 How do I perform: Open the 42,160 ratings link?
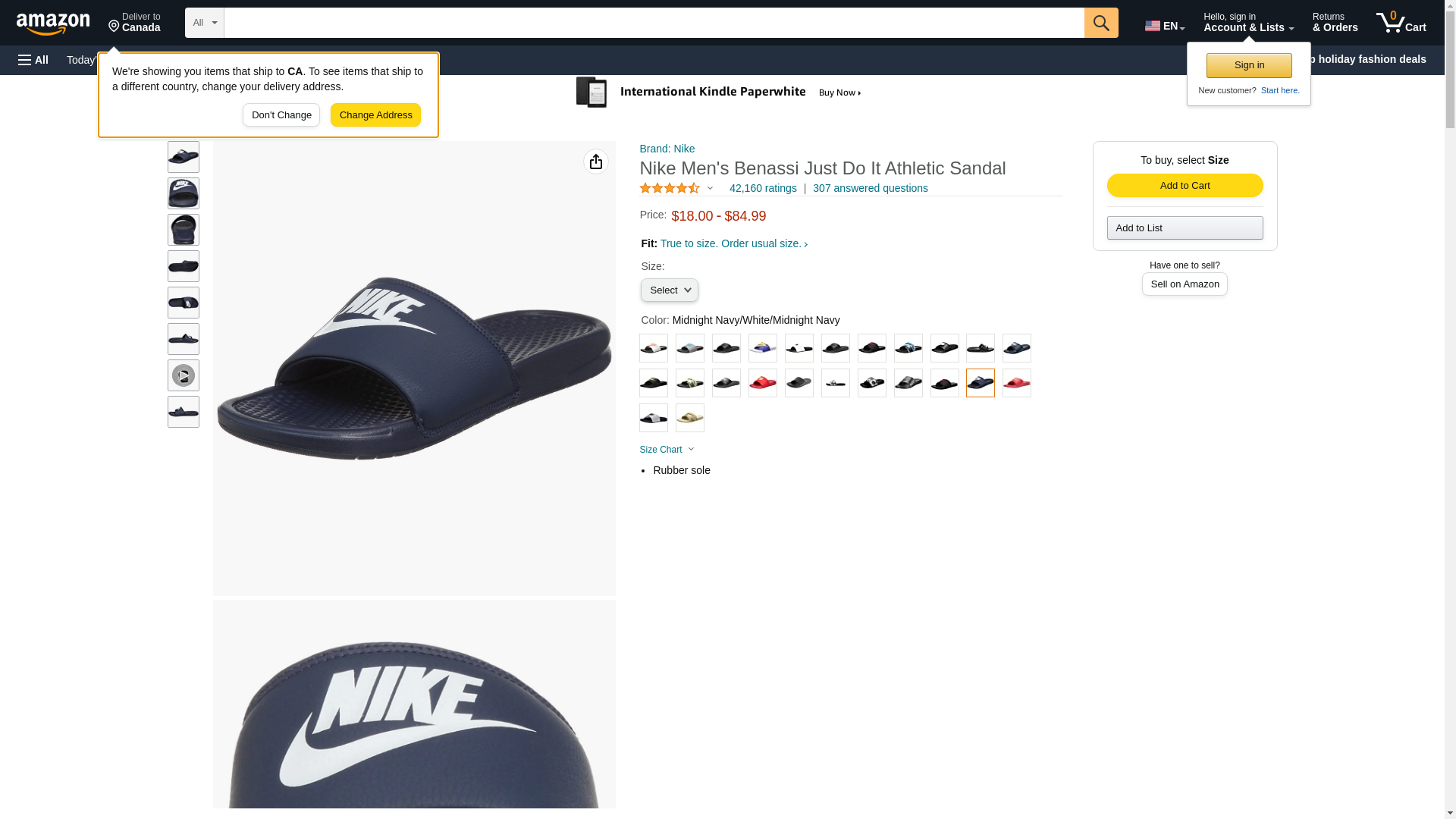763,188
